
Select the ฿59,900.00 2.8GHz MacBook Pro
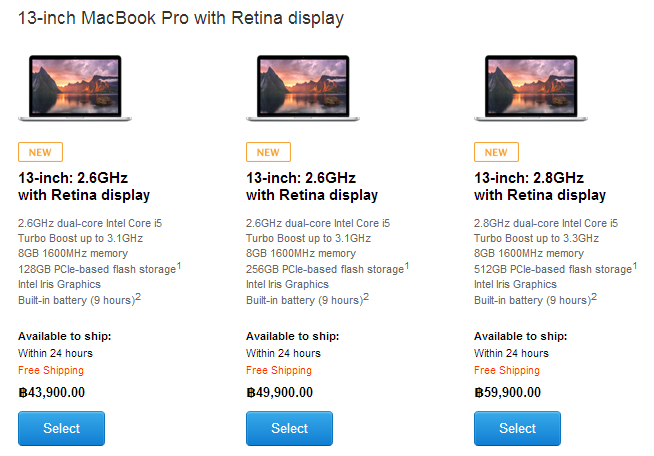(x=517, y=428)
